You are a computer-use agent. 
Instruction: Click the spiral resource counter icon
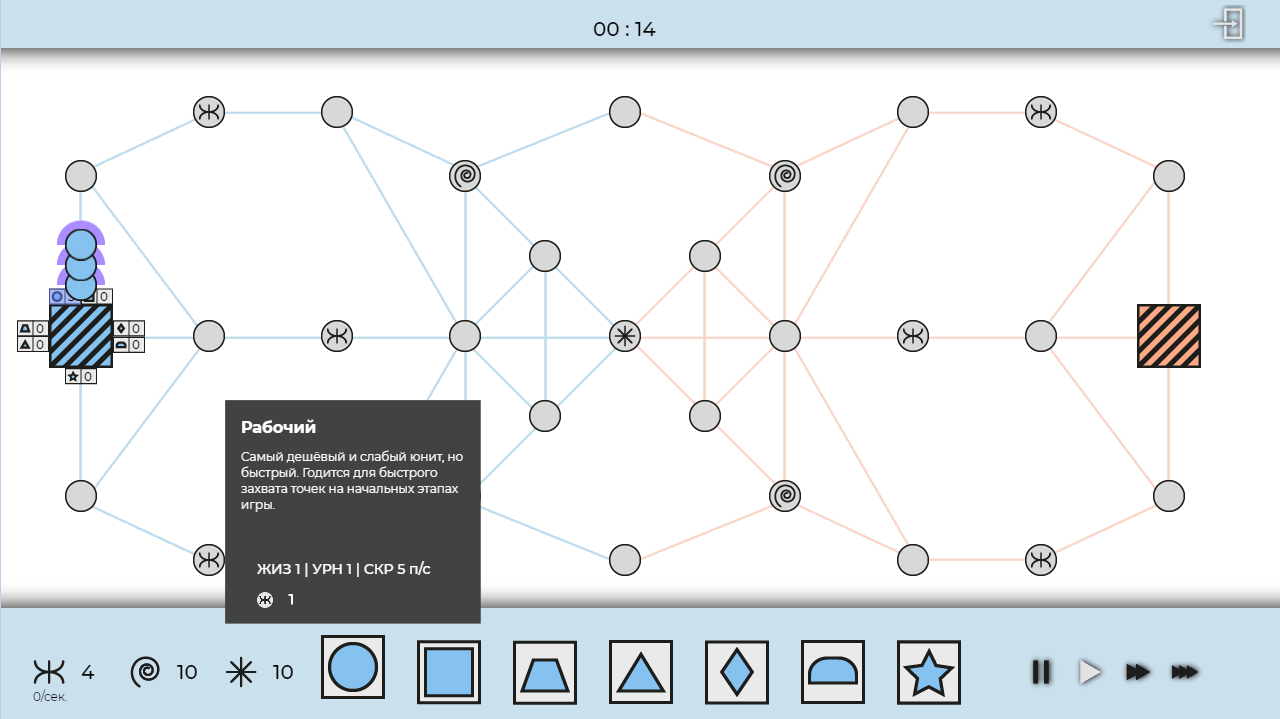[145, 672]
